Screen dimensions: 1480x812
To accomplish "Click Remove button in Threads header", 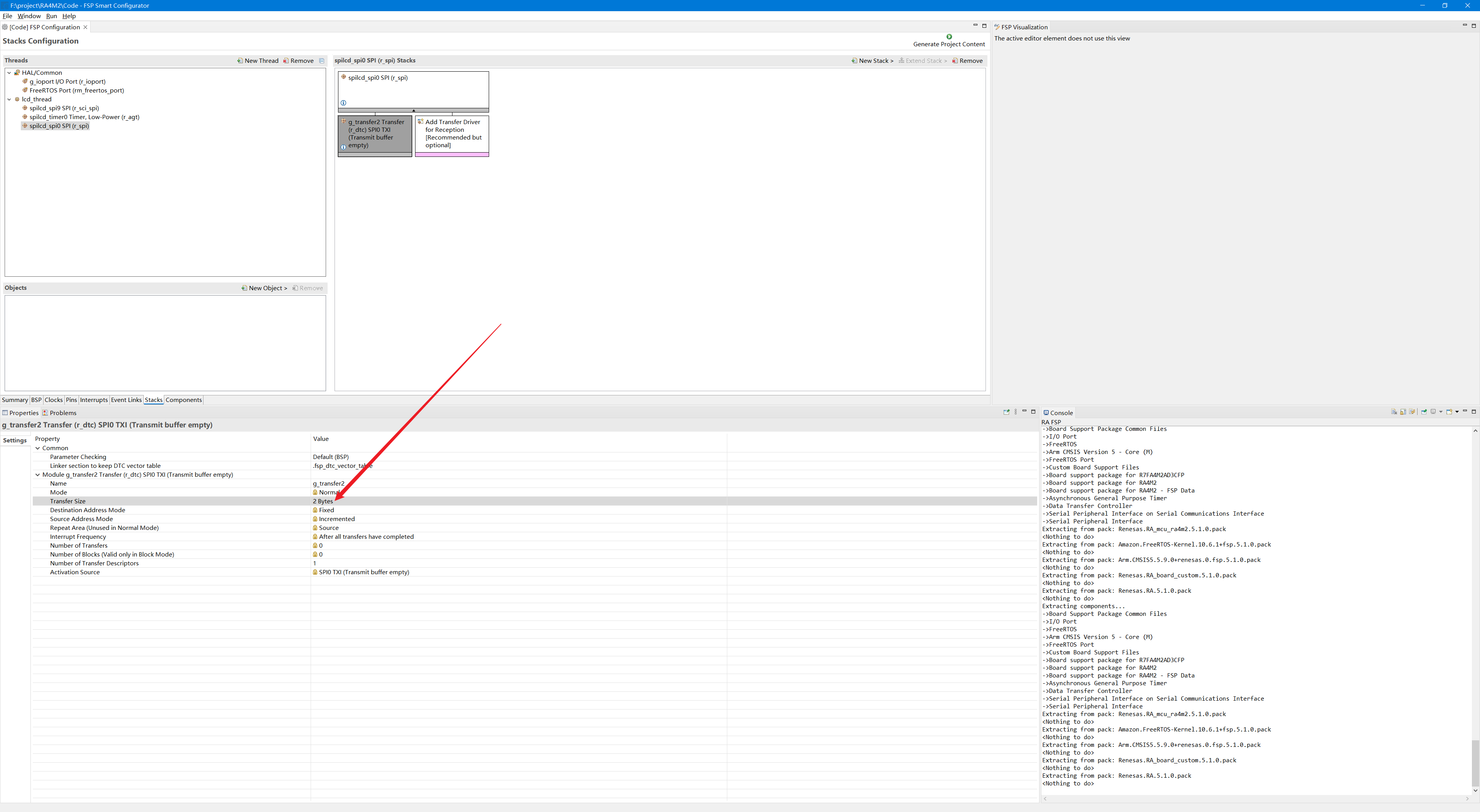I will (298, 61).
